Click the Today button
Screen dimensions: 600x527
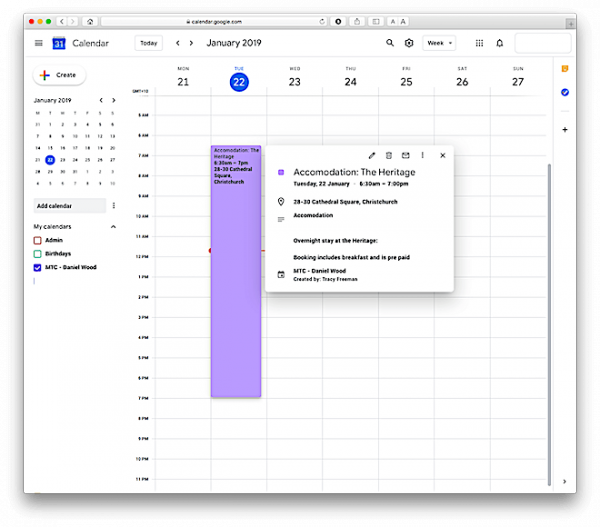click(148, 43)
